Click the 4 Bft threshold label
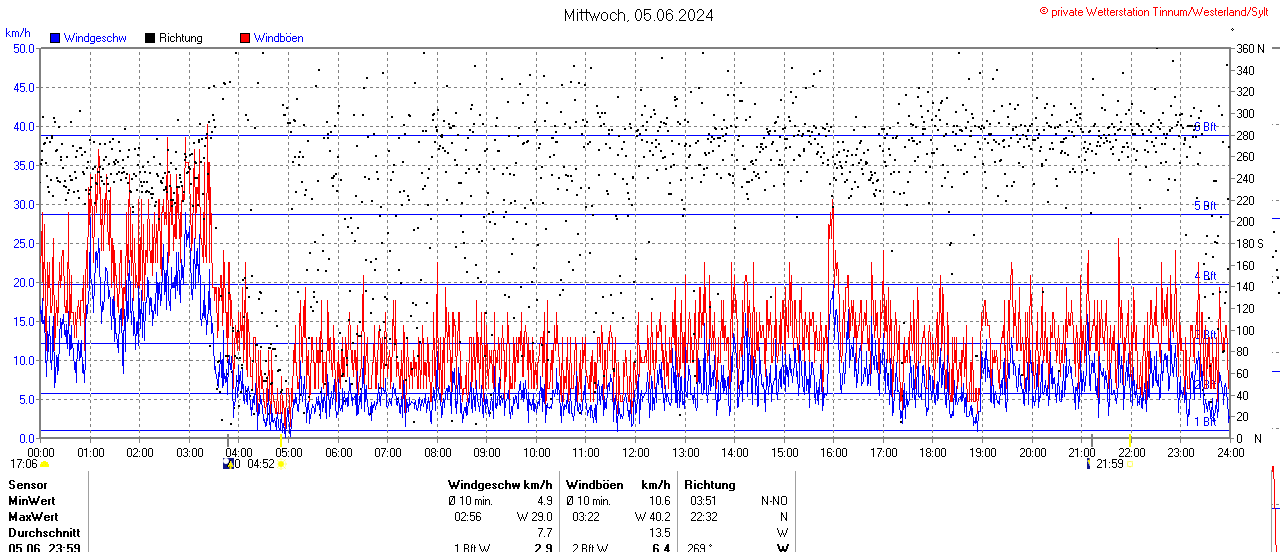 pos(1205,276)
